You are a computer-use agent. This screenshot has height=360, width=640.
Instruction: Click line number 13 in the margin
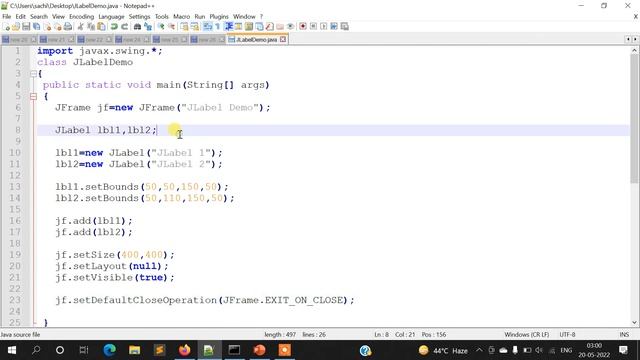[15, 187]
